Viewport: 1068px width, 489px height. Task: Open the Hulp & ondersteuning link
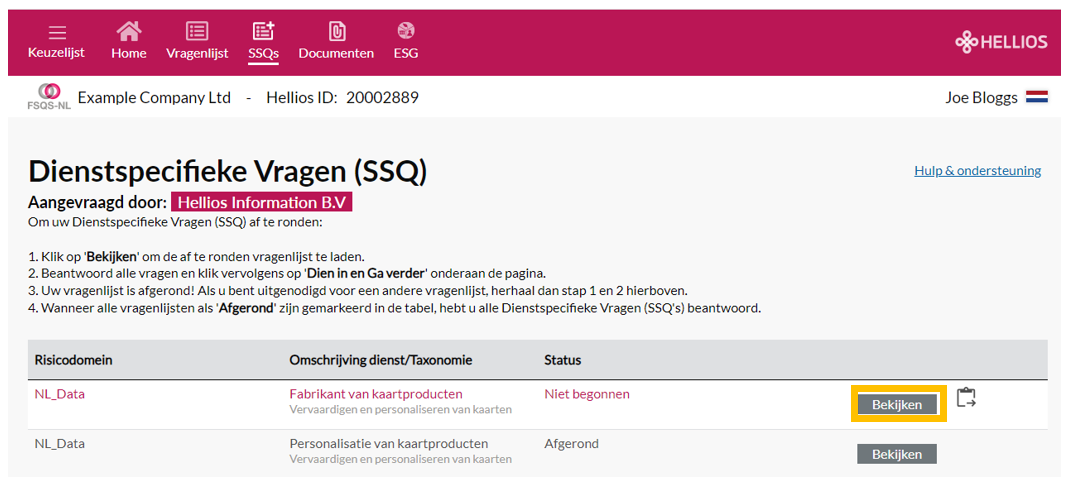977,170
